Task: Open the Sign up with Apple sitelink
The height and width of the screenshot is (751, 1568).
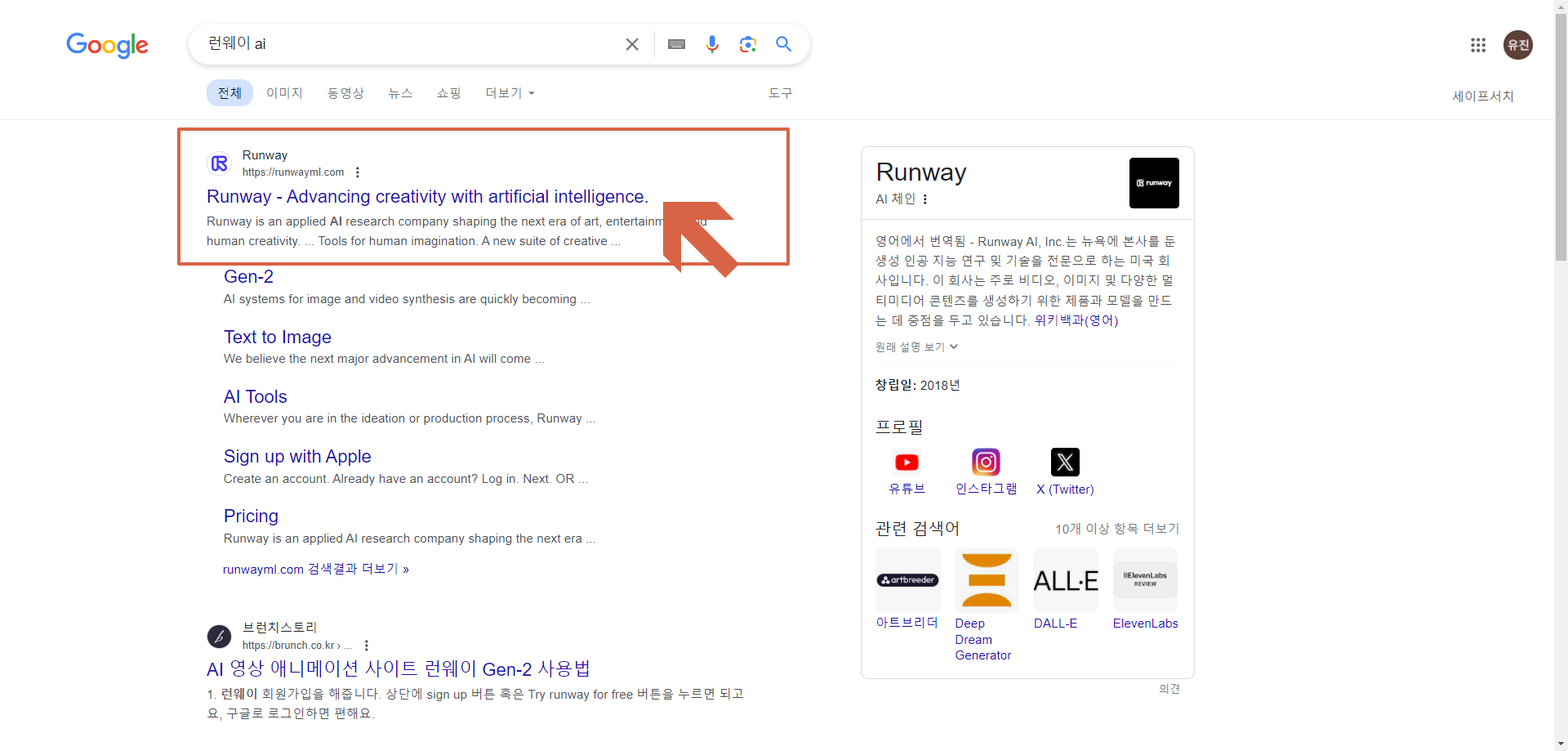Action: tap(297, 457)
